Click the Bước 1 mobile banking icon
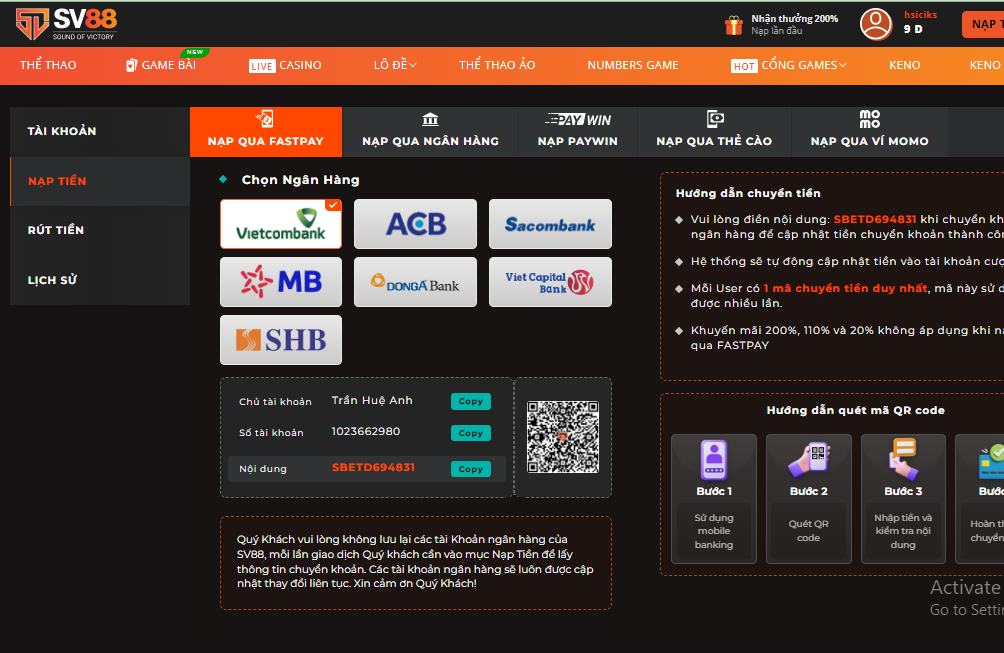Image resolution: width=1004 pixels, height=653 pixels. click(714, 460)
